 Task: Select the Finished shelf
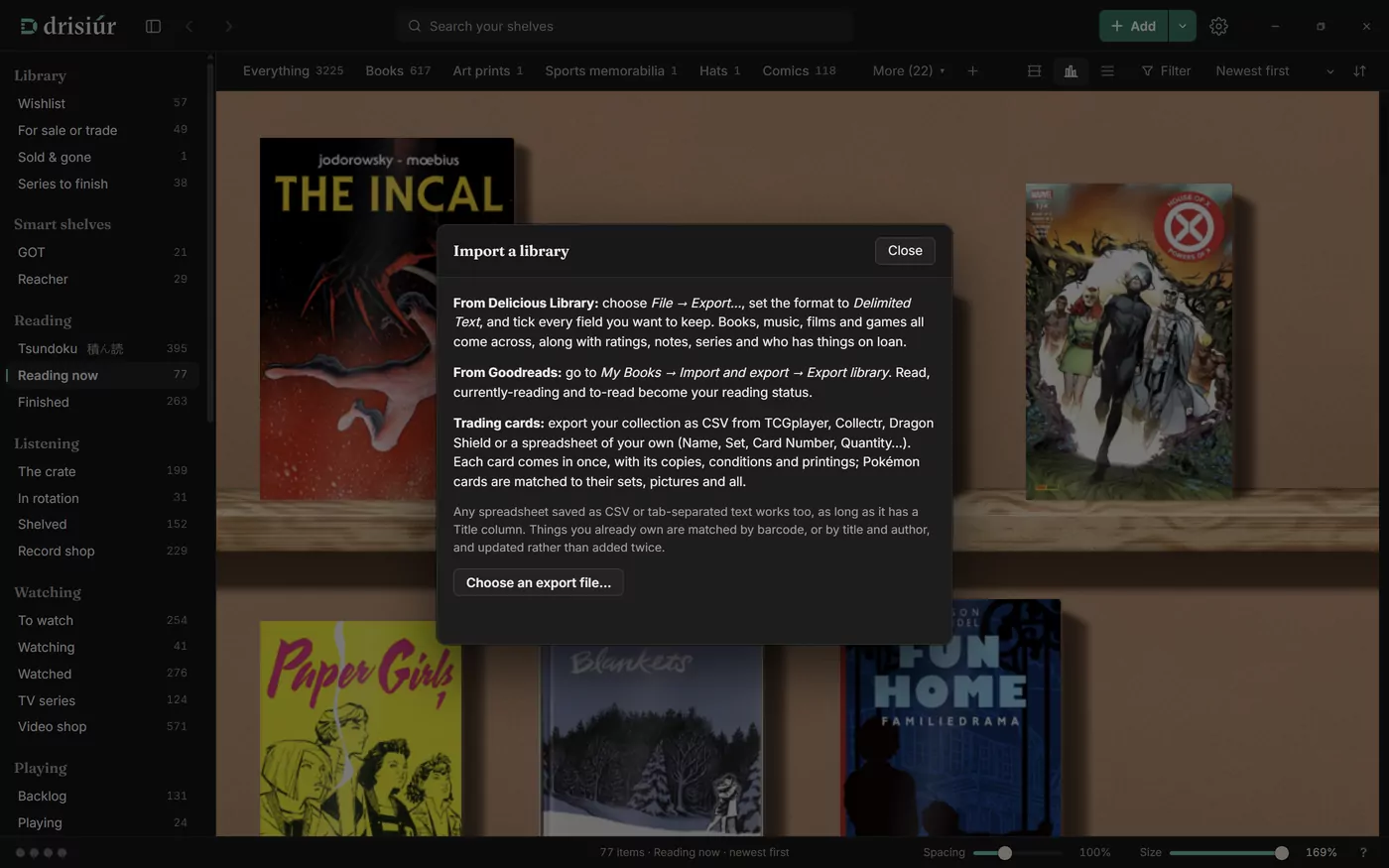click(102, 402)
